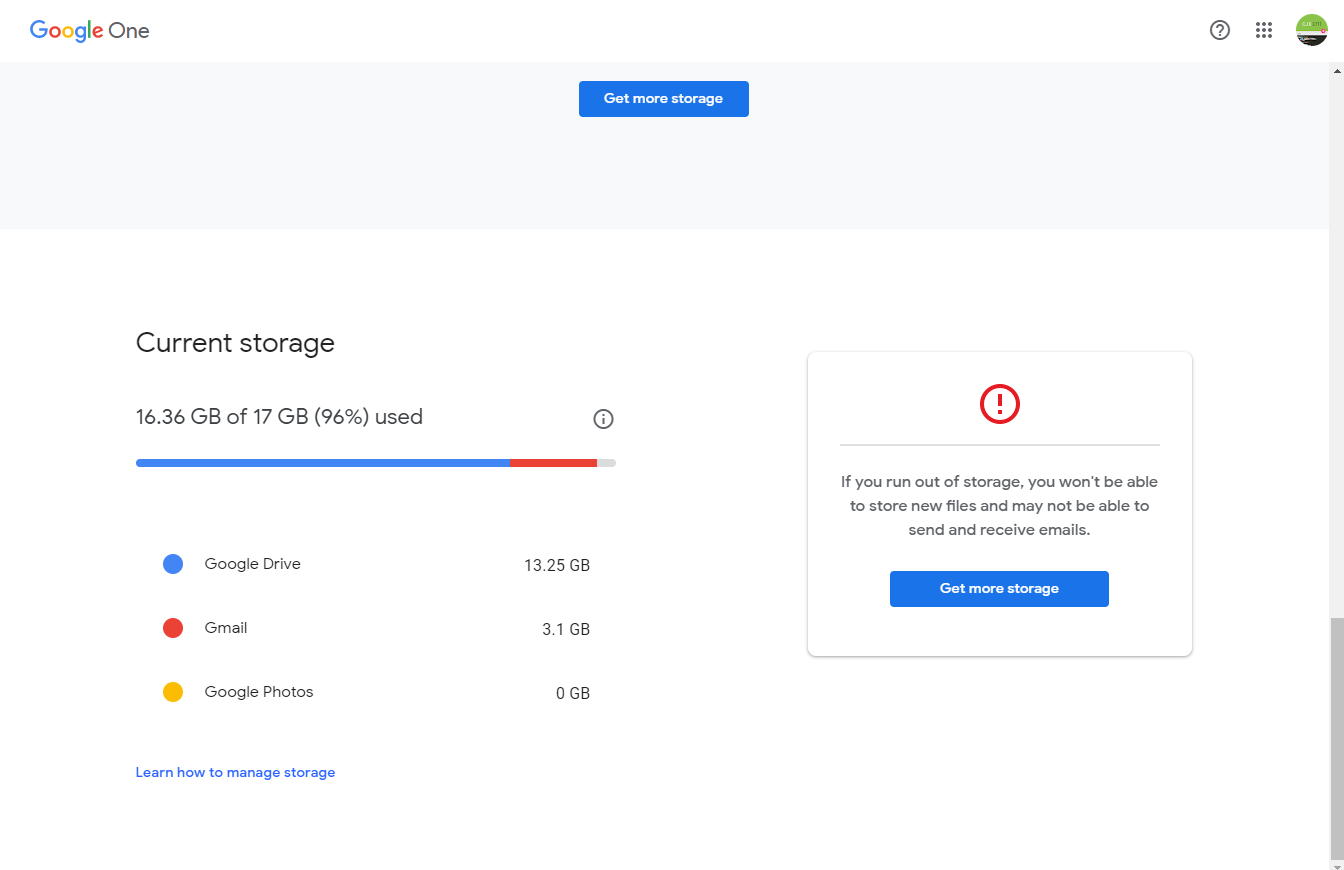Click the scrollbar up arrow
The image size is (1344, 870).
1336,70
